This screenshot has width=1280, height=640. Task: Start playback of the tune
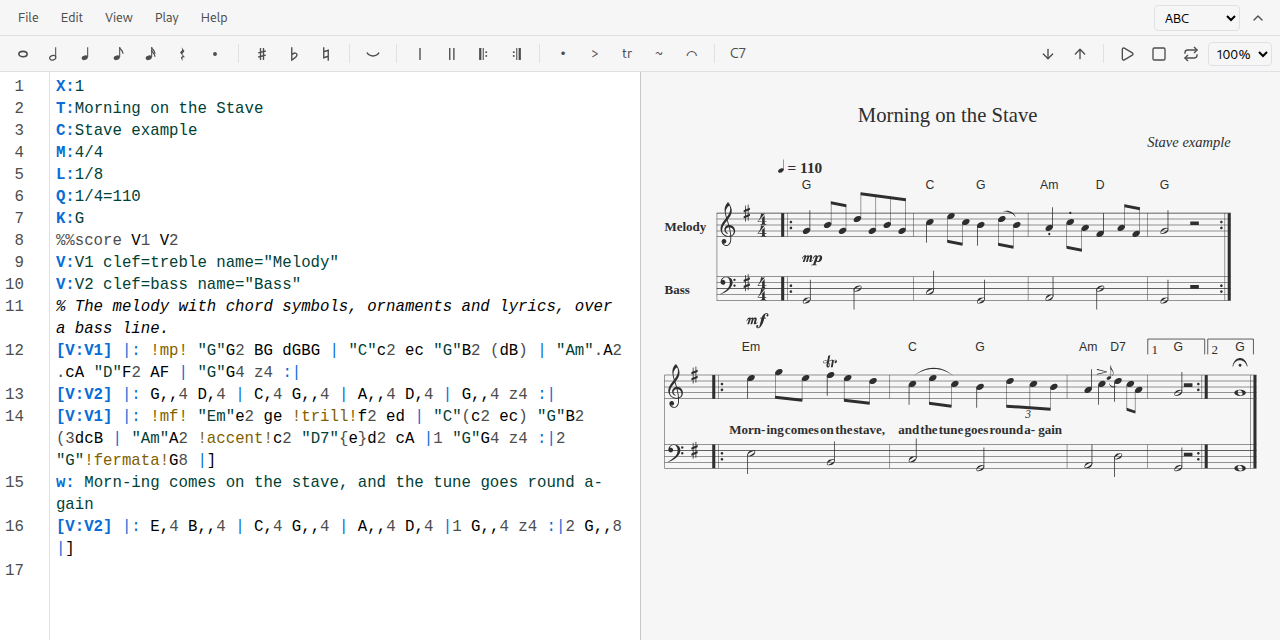1127,54
